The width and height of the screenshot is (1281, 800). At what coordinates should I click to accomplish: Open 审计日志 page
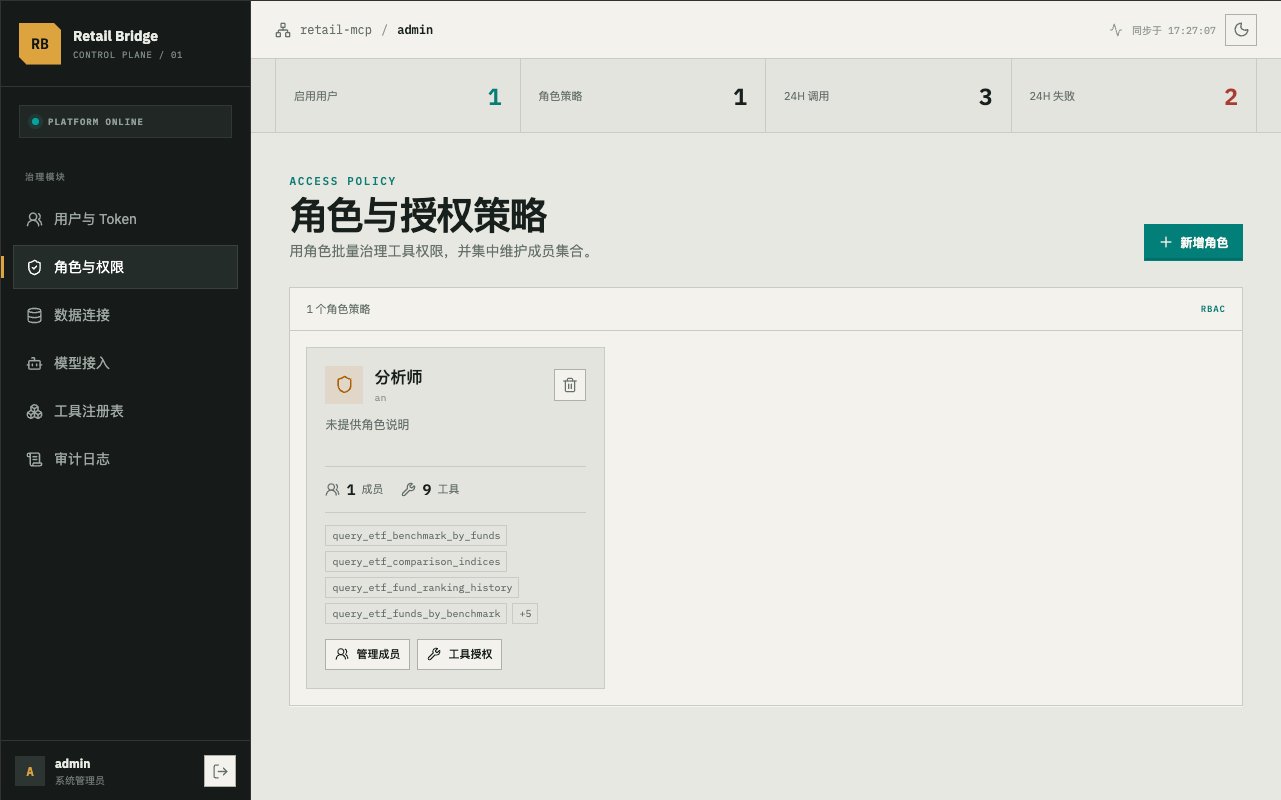(125, 459)
